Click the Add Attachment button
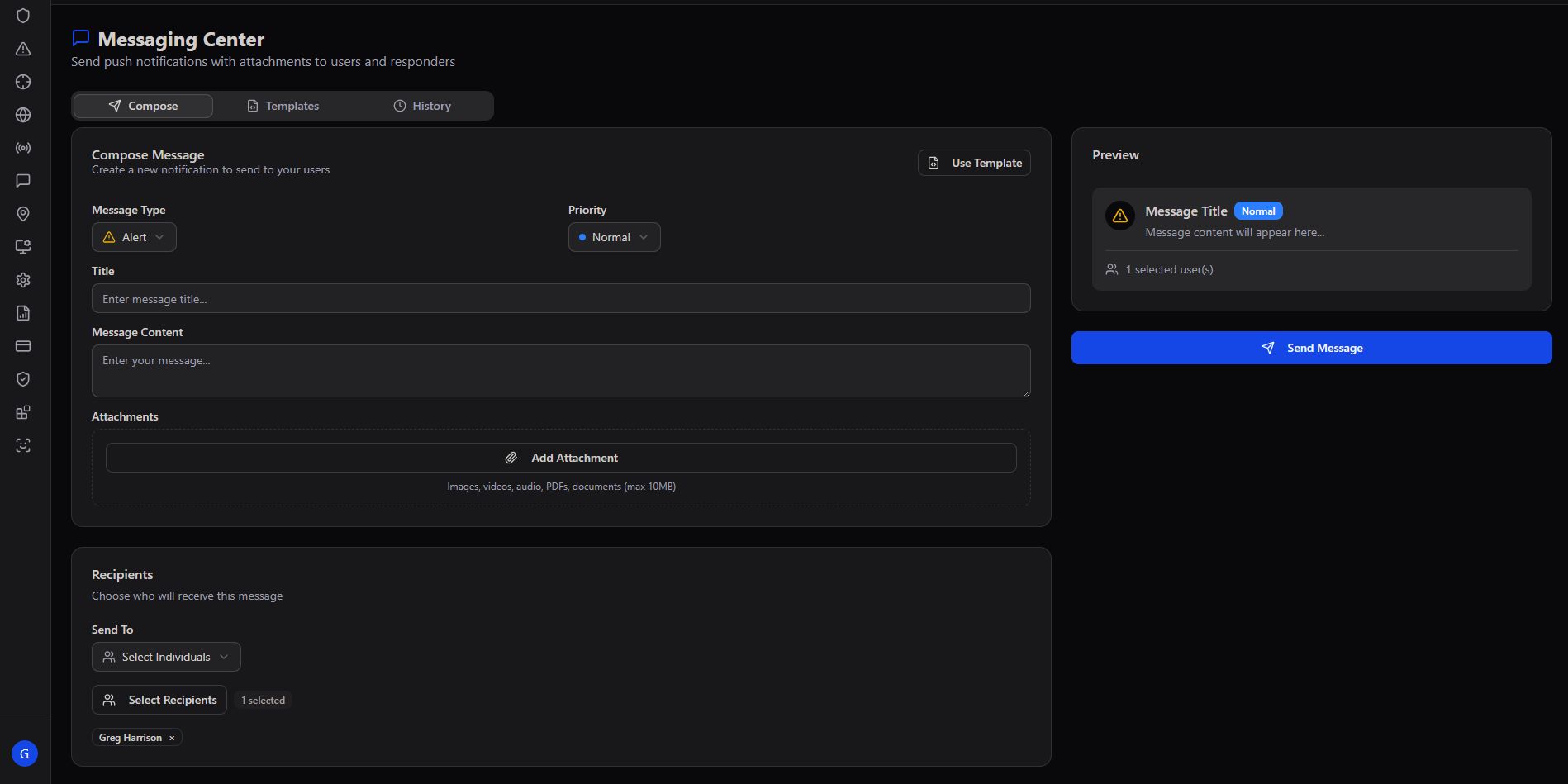Image resolution: width=1568 pixels, height=784 pixels. pyautogui.click(x=561, y=458)
